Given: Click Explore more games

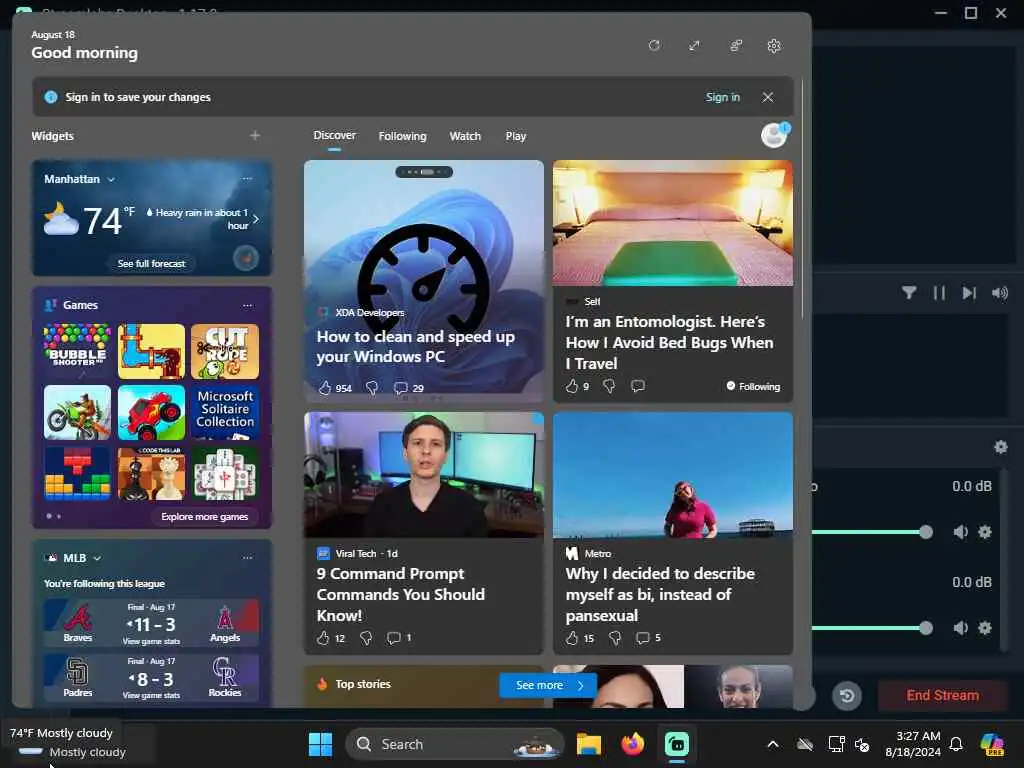Looking at the screenshot, I should click(x=204, y=517).
